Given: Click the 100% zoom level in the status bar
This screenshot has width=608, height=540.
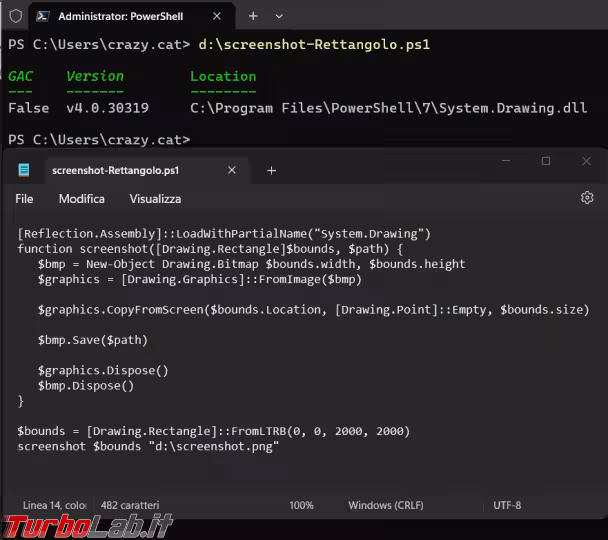Looking at the screenshot, I should pos(301,505).
